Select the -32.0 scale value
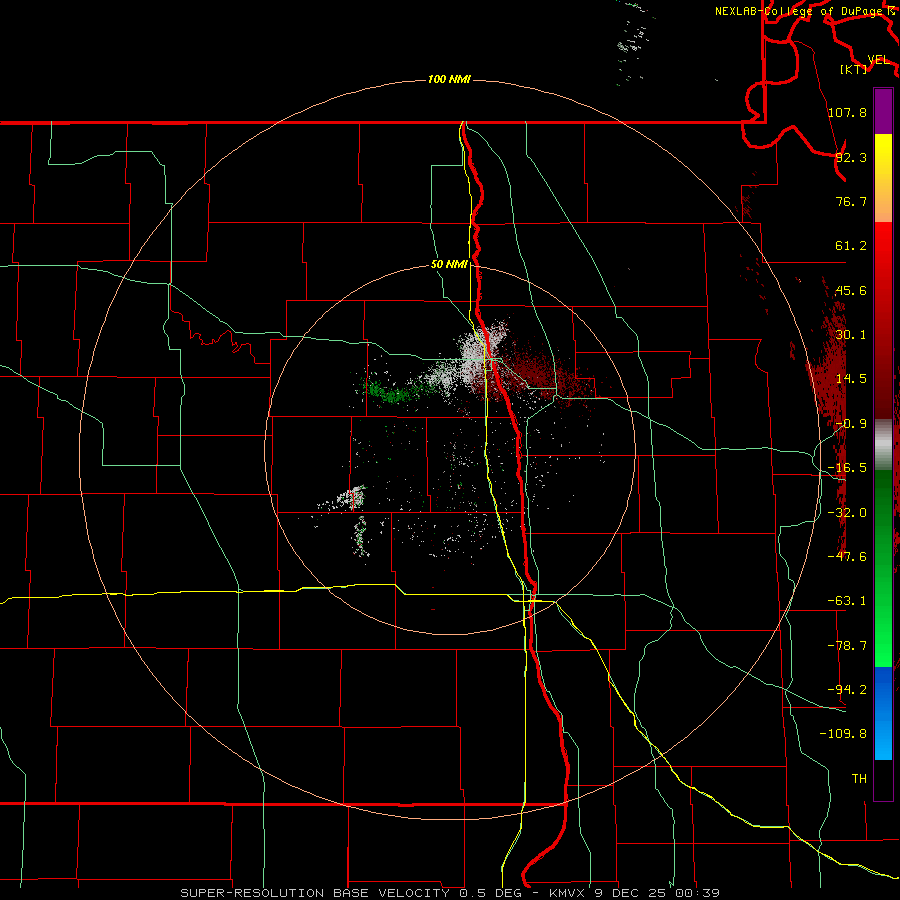The image size is (900, 900). coord(847,513)
